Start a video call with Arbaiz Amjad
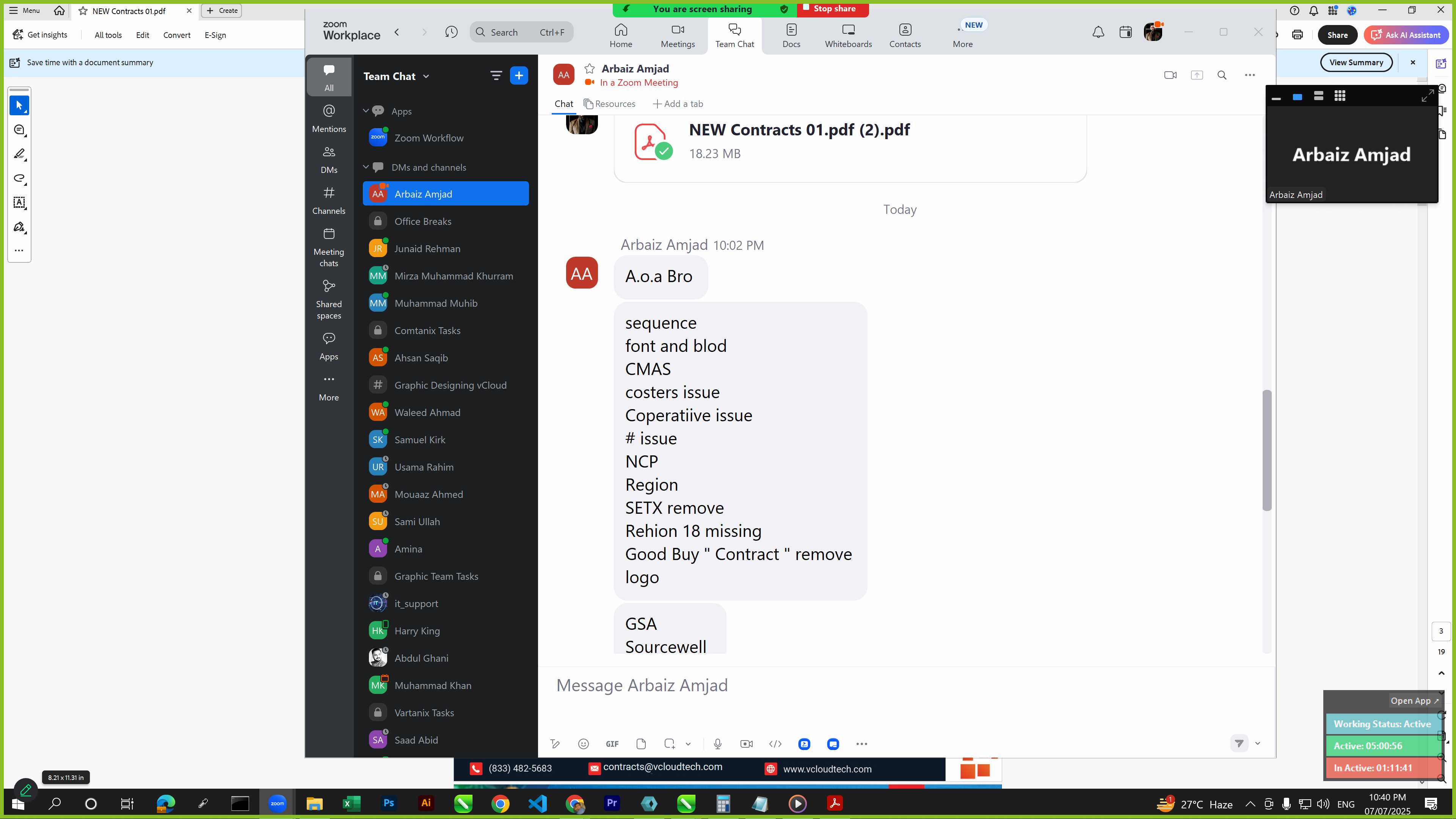 tap(1170, 75)
